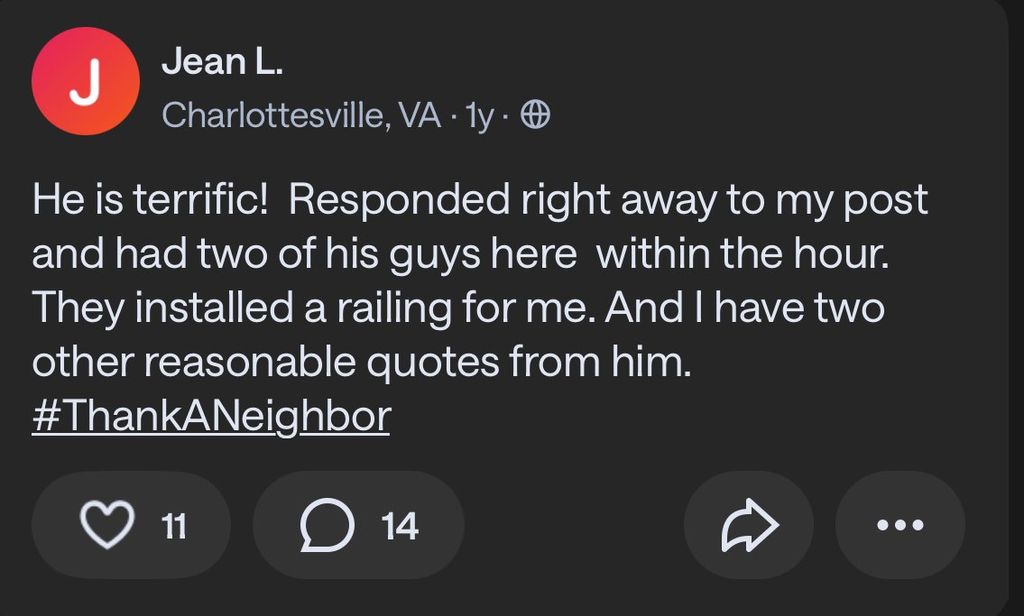This screenshot has width=1024, height=616.
Task: Share the post using the arrow icon
Action: 748,525
